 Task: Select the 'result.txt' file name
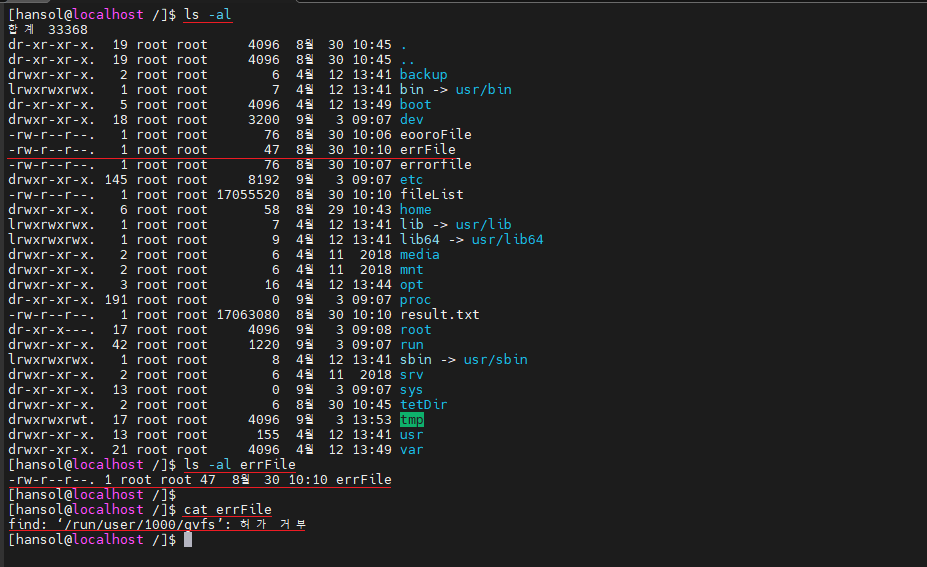click(439, 315)
